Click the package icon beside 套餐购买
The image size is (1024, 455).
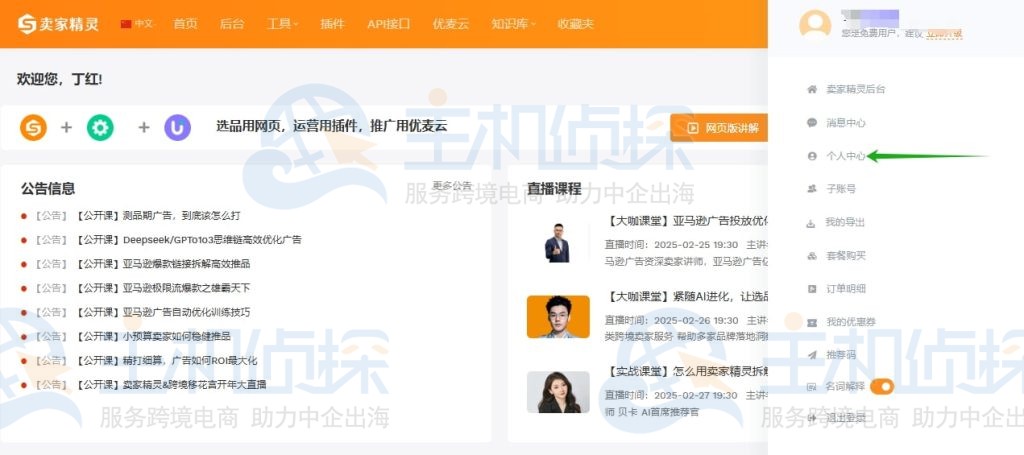pos(812,255)
